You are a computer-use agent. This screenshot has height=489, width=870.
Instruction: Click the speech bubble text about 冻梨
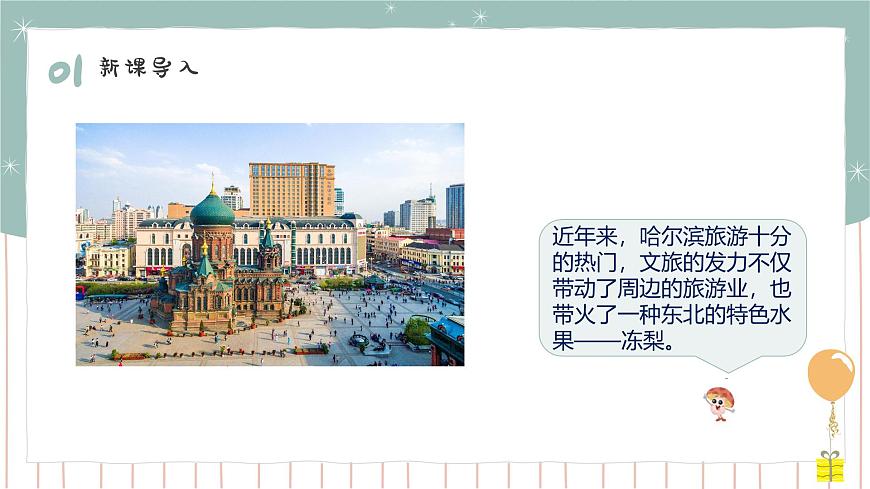[671, 289]
